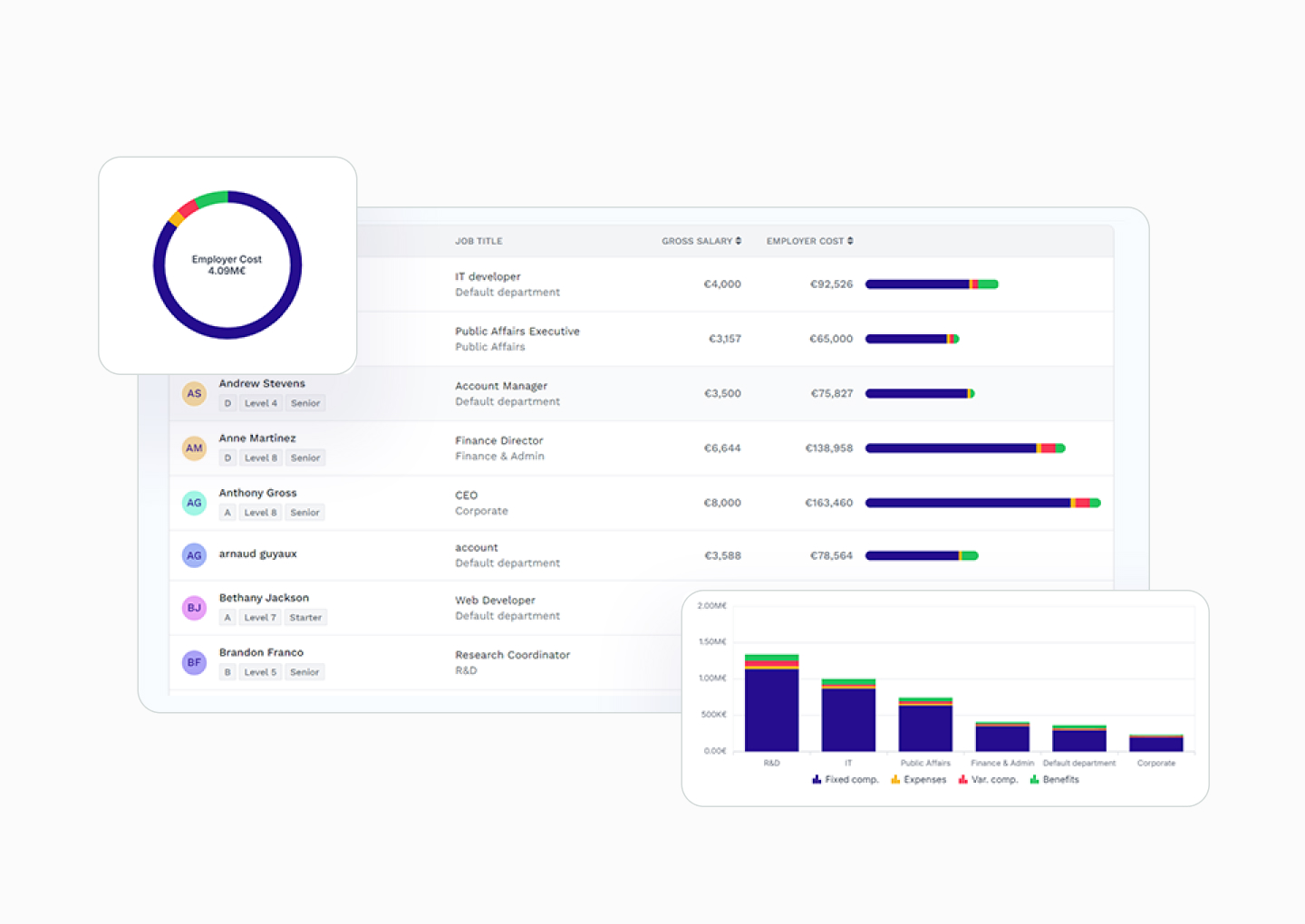Click Andrew Stevens' AS avatar icon
Screen dimensions: 1305x924
coord(194,393)
